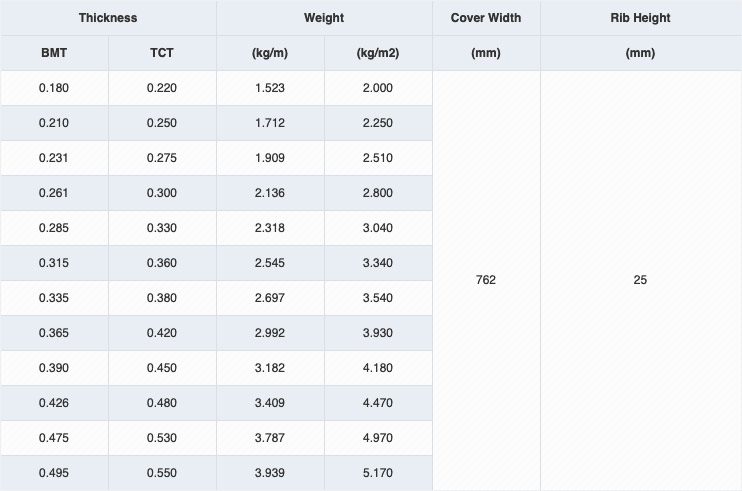Select TCT value 0.330
The width and height of the screenshot is (742, 491).
click(162, 228)
